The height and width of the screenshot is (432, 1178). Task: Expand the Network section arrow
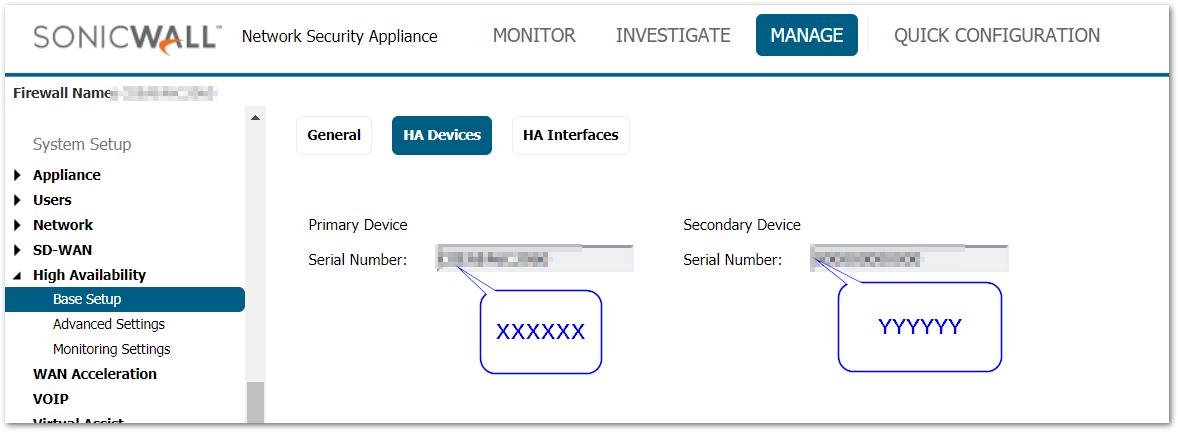point(18,225)
